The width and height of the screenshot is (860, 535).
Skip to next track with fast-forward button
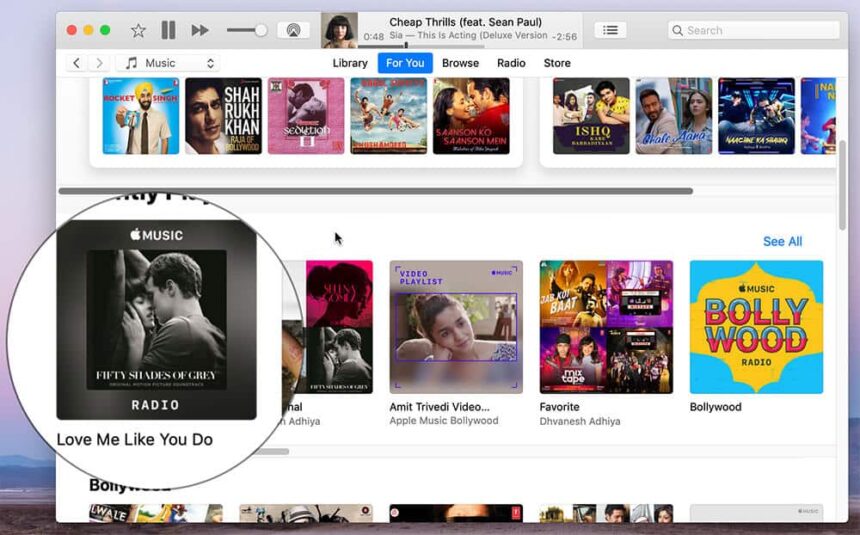click(200, 30)
